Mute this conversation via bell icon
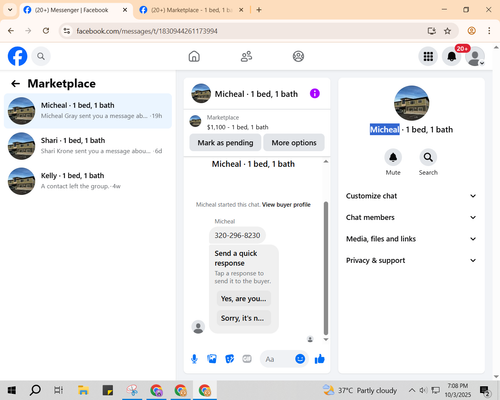 [x=393, y=157]
